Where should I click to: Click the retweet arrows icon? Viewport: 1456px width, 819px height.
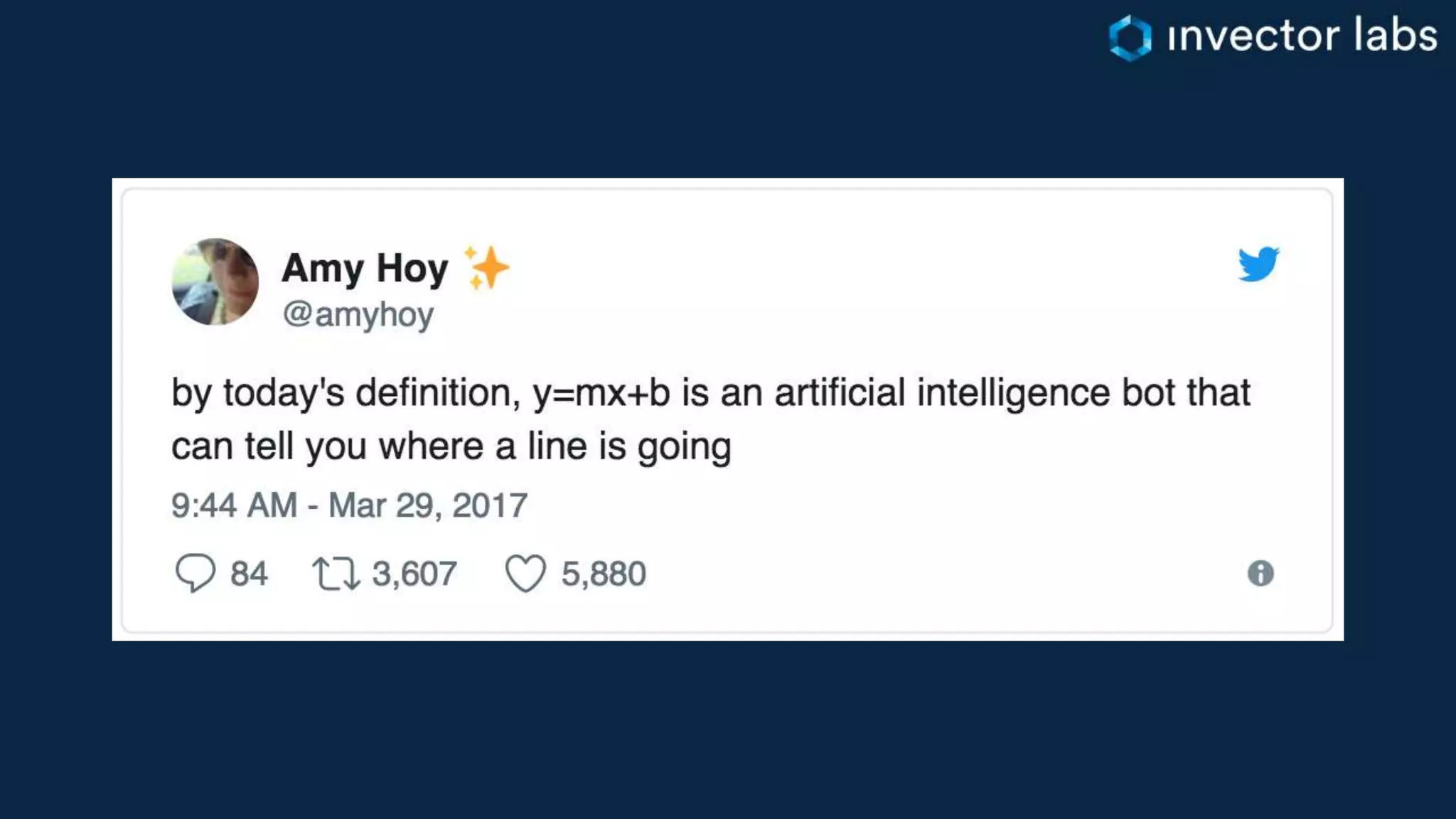[x=336, y=574]
